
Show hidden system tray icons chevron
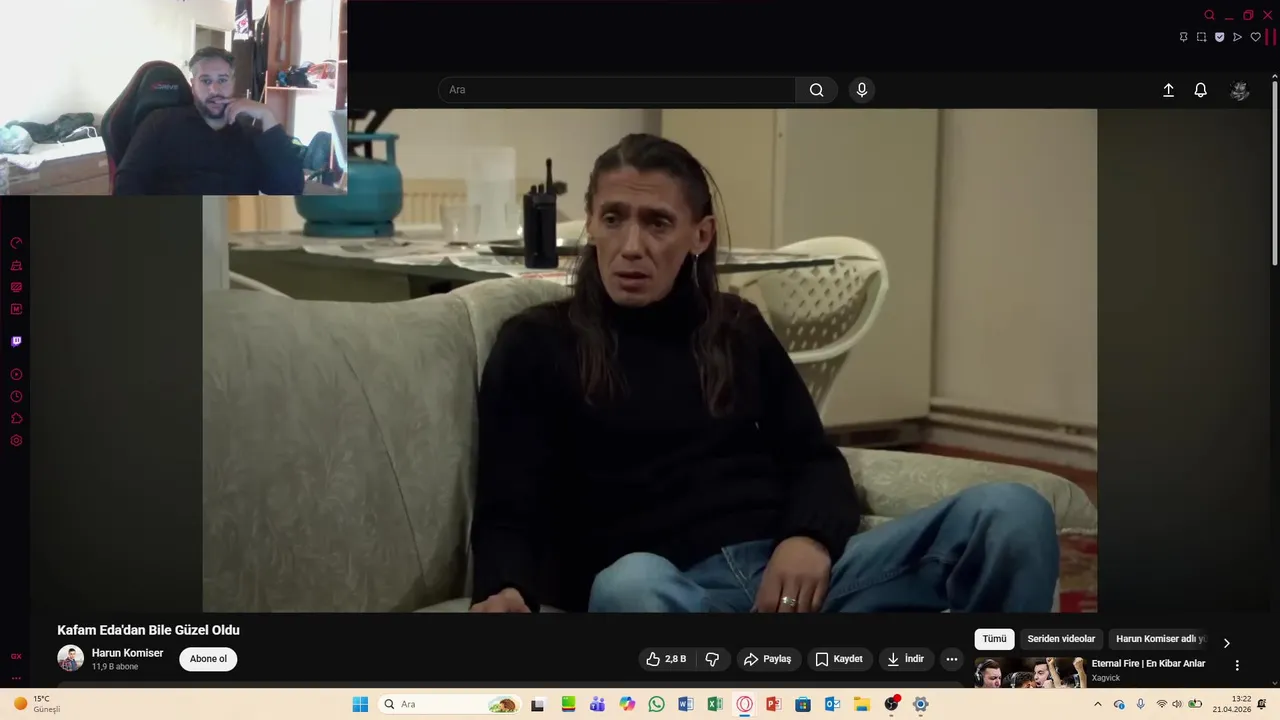click(1098, 704)
